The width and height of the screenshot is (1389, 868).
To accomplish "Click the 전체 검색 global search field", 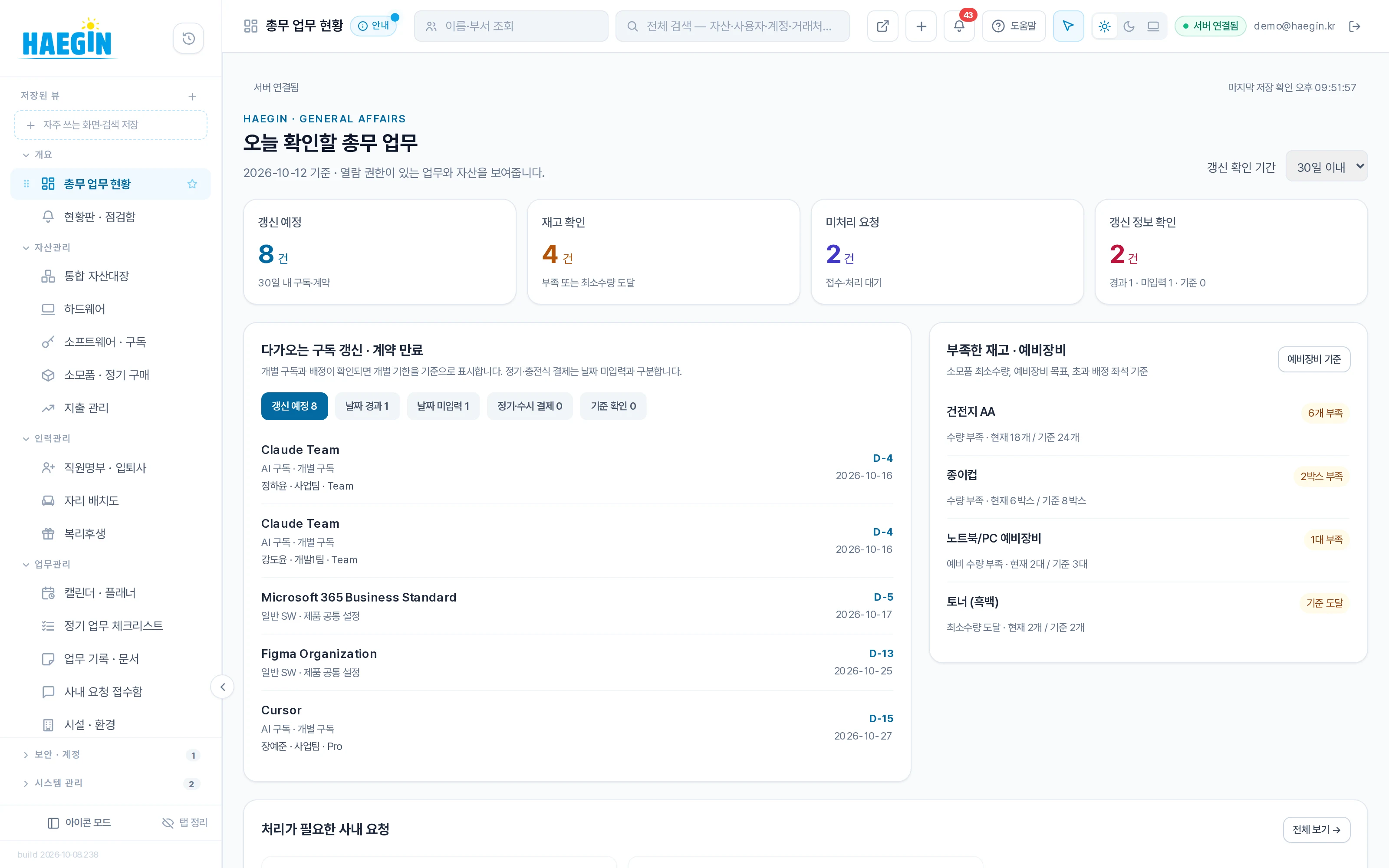I will pyautogui.click(x=732, y=26).
